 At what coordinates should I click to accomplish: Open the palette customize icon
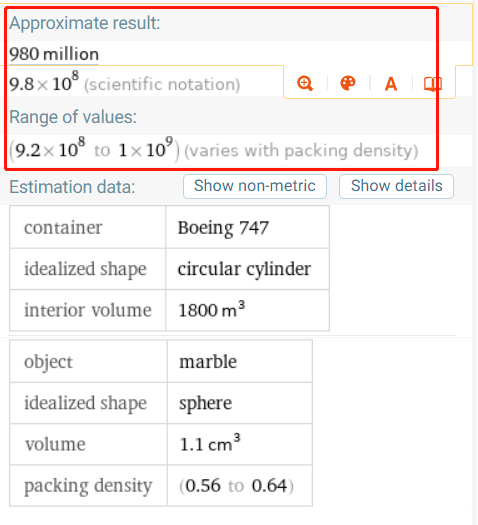pyautogui.click(x=348, y=83)
